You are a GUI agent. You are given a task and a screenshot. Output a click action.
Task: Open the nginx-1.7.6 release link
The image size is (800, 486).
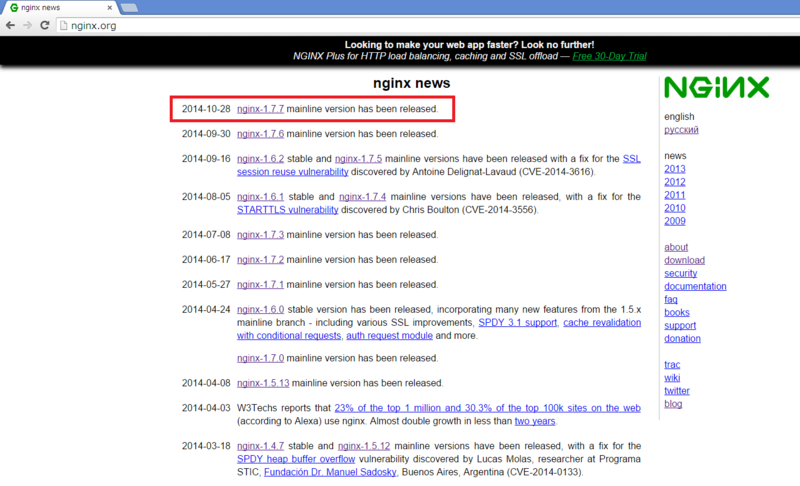click(x=260, y=134)
